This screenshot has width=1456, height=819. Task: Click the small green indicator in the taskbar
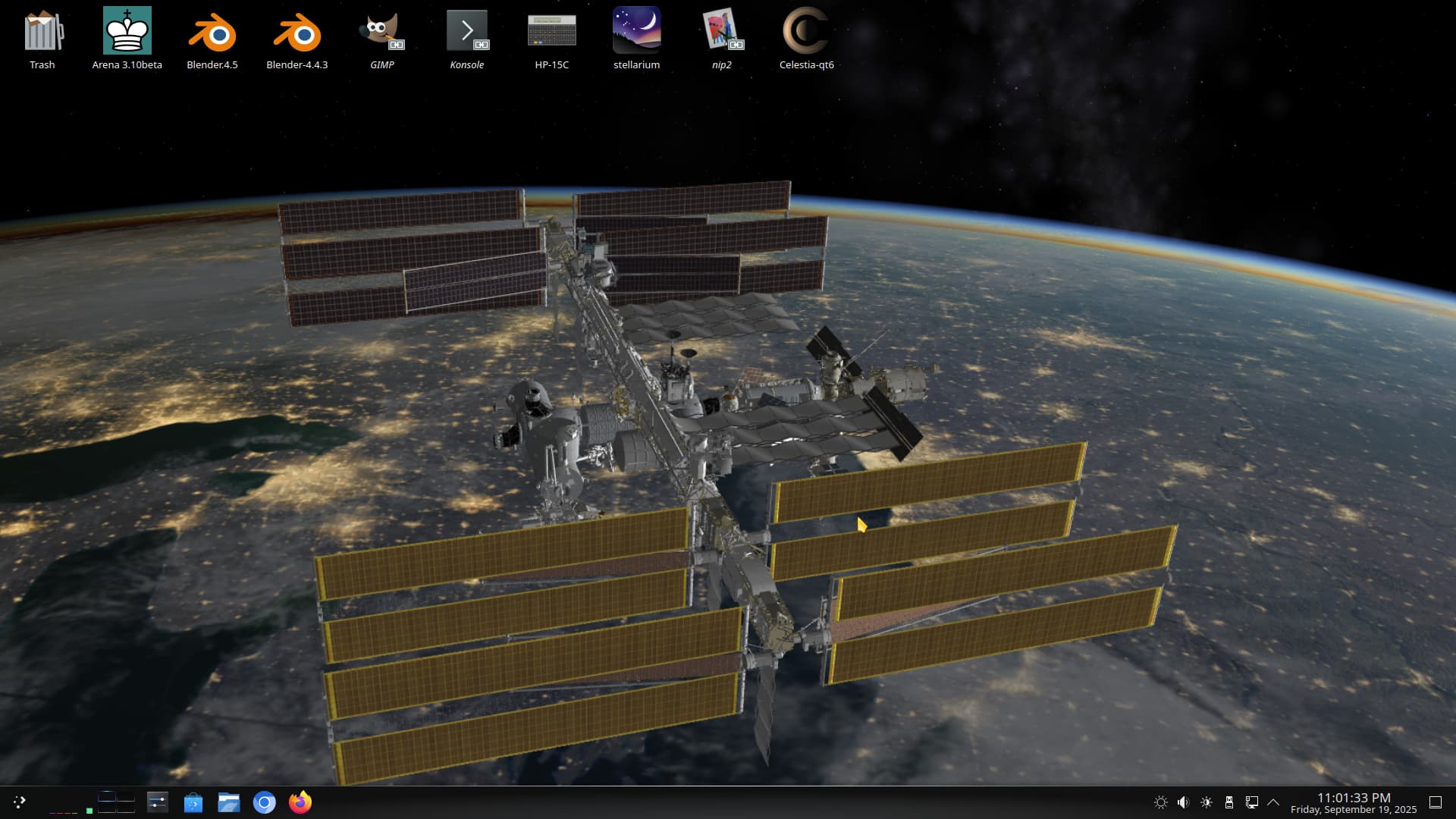tap(89, 811)
